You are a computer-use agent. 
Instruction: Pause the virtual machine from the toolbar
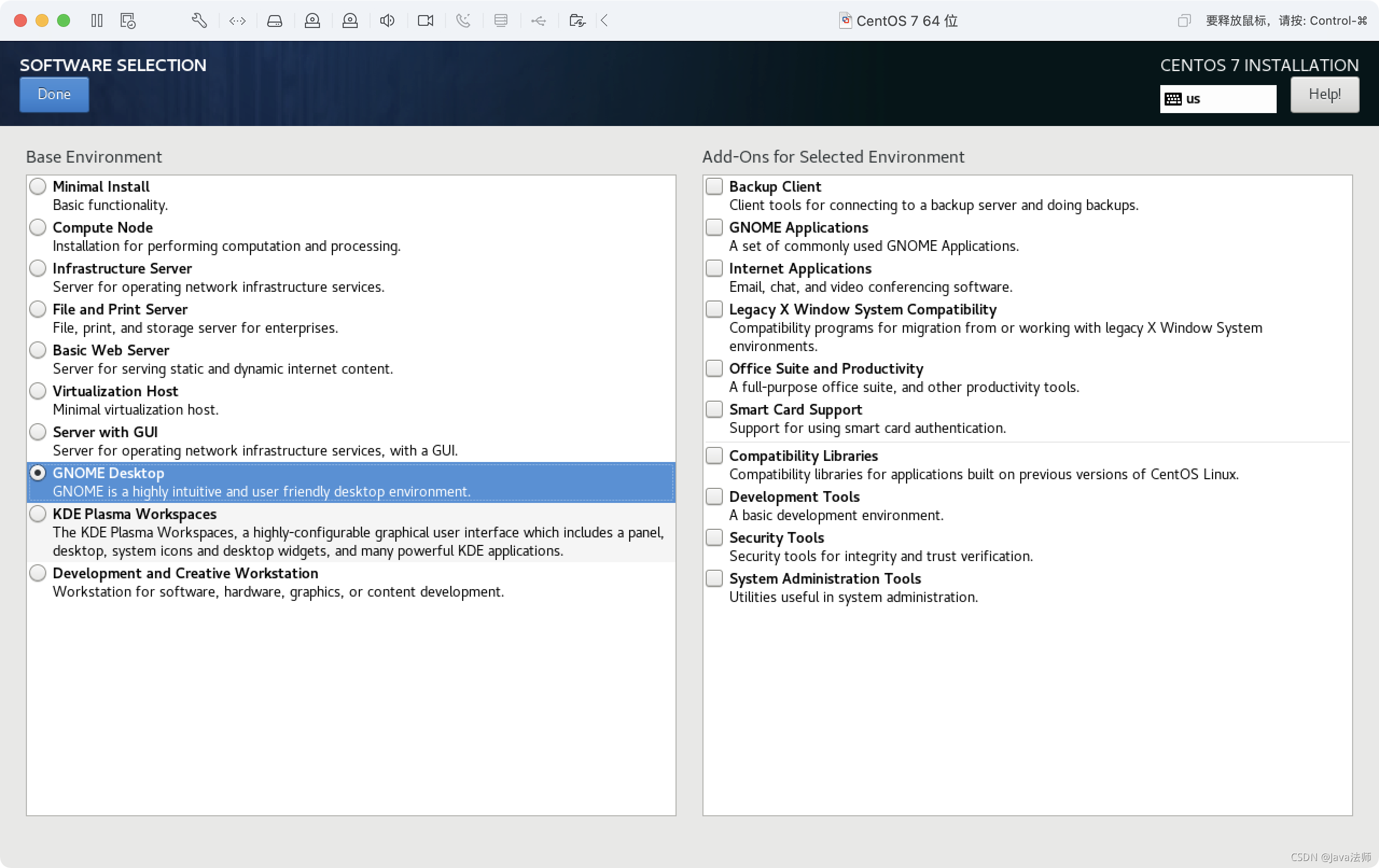(97, 20)
